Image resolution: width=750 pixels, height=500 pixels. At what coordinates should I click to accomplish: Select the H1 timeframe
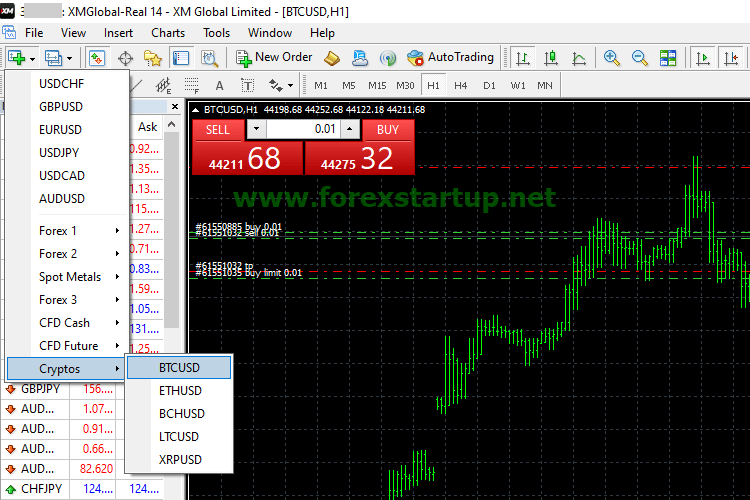click(x=433, y=86)
